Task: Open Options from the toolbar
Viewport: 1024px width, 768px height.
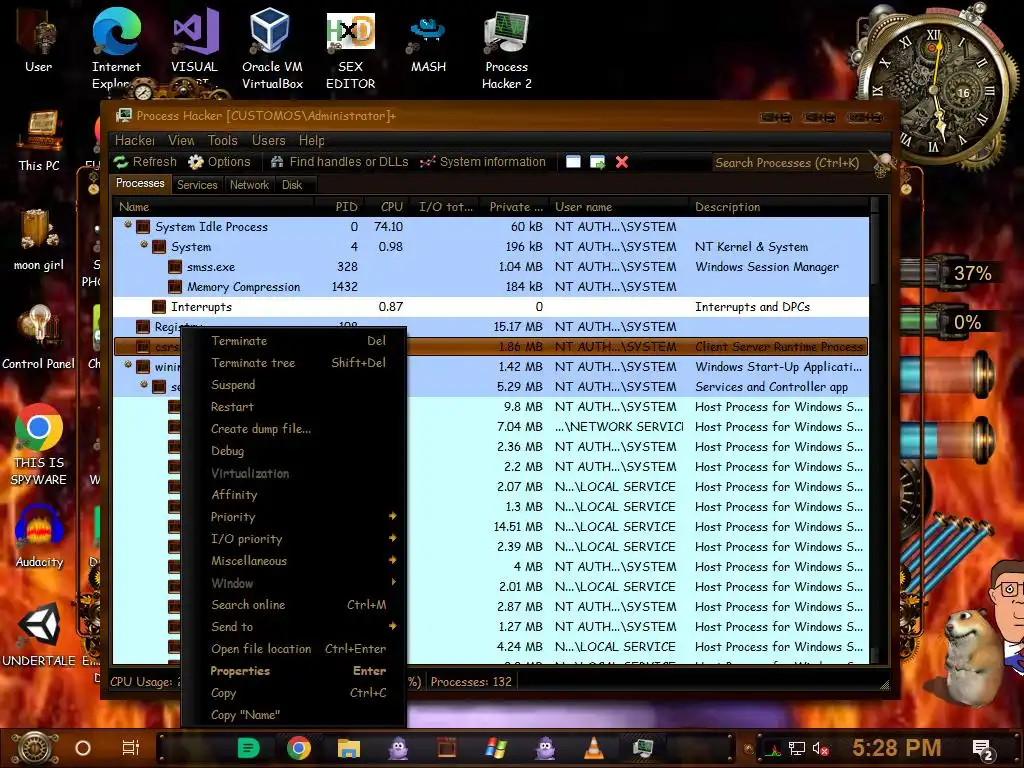Action: [x=219, y=162]
